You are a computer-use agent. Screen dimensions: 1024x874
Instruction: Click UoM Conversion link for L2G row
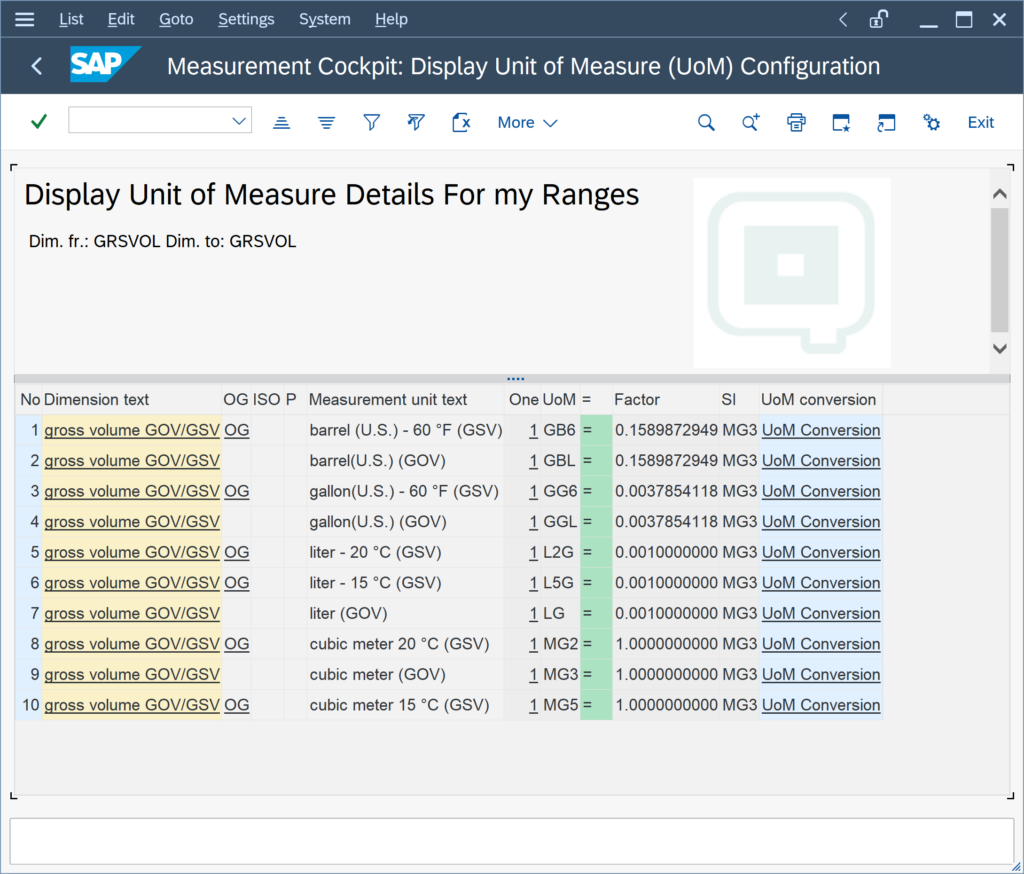[x=821, y=552]
